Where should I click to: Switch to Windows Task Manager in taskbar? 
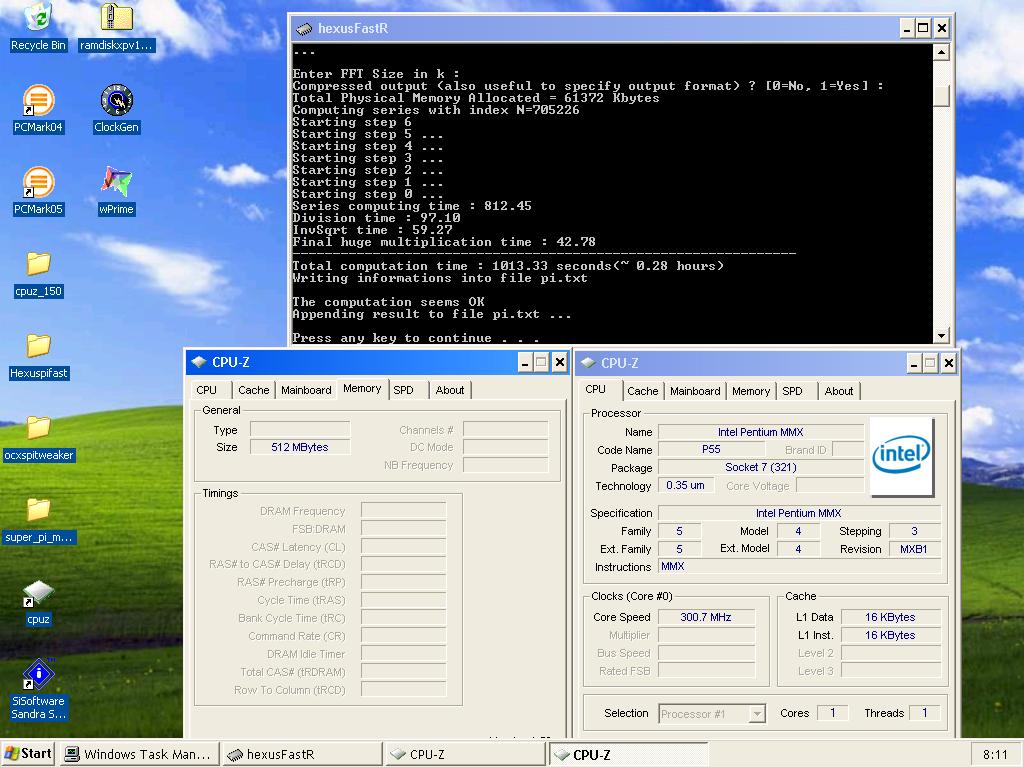coord(138,754)
